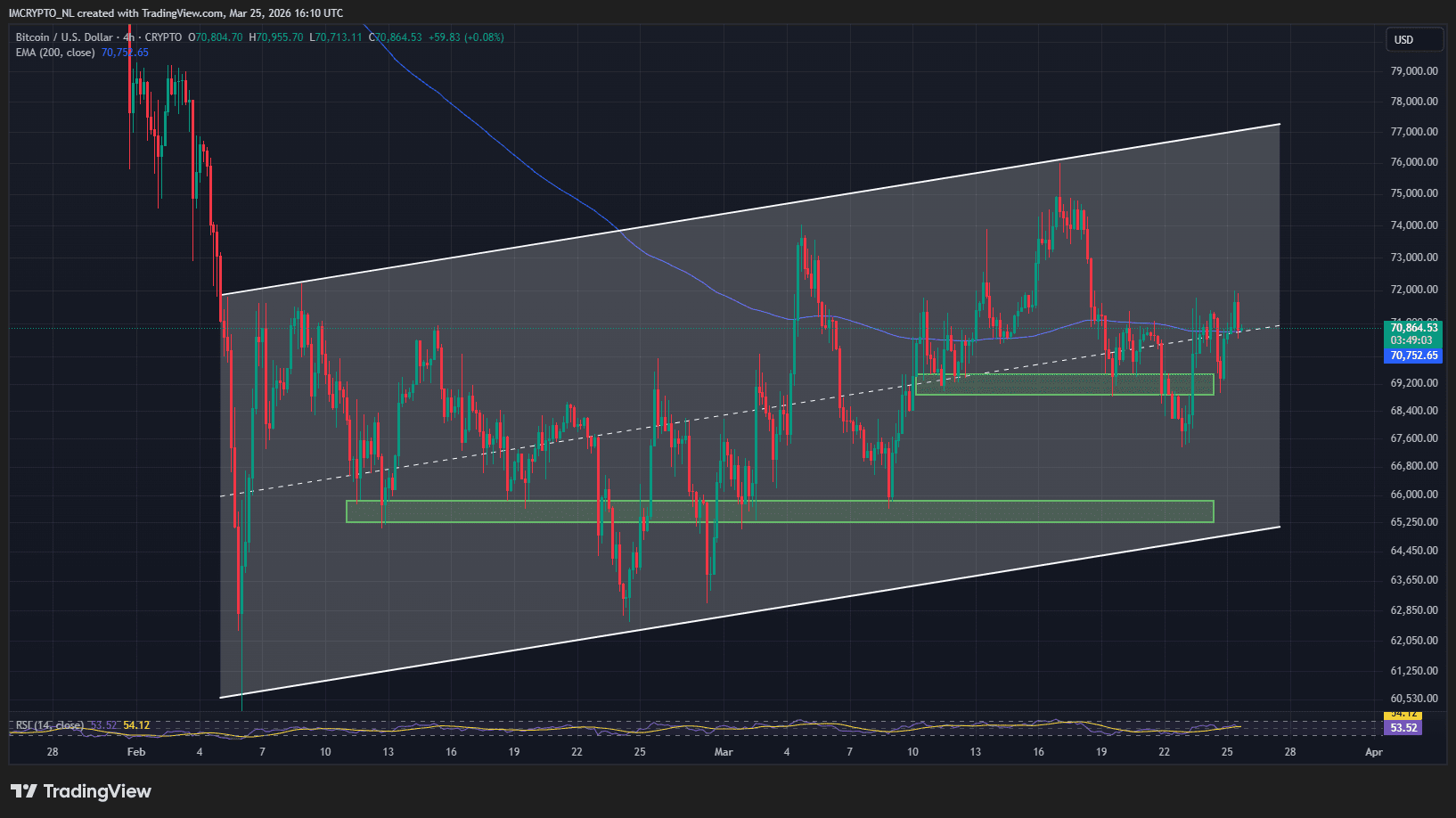Click the green current price label 70,864.53
The height and width of the screenshot is (818, 1456).
click(x=1414, y=328)
